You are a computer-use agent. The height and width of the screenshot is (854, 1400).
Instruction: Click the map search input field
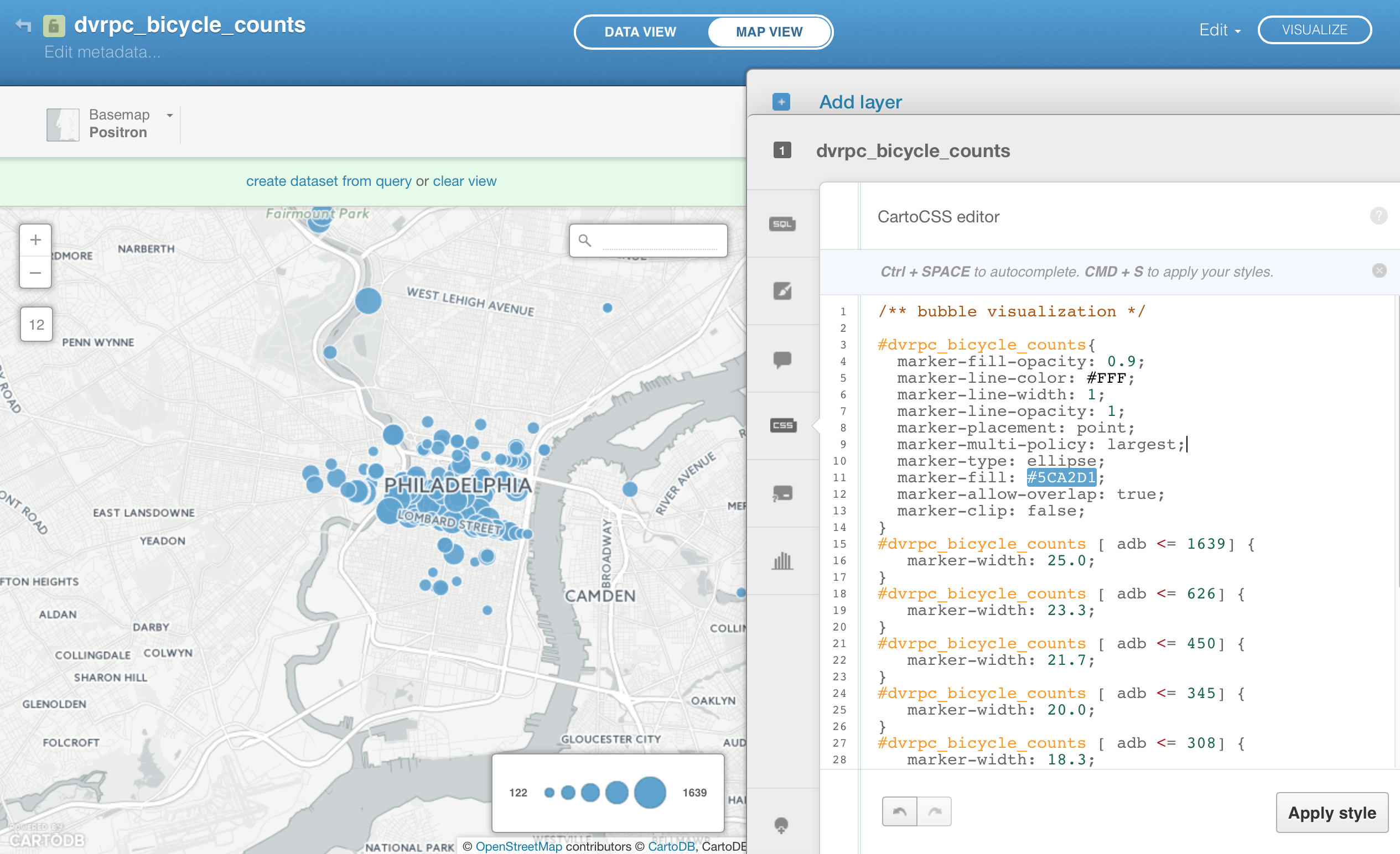click(x=659, y=241)
